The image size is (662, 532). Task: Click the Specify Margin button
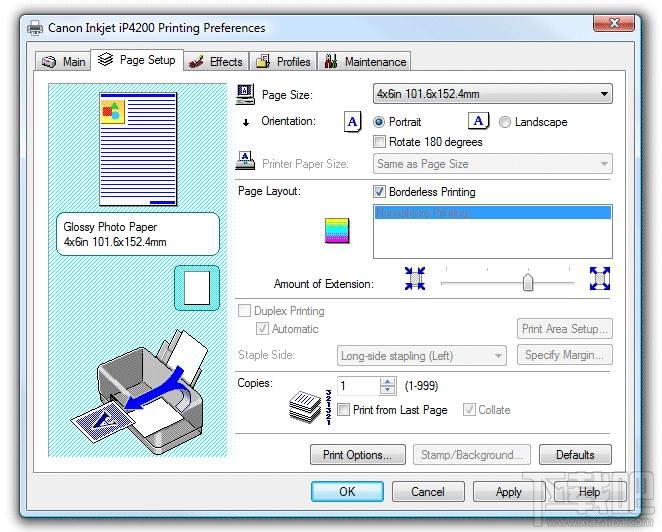564,355
